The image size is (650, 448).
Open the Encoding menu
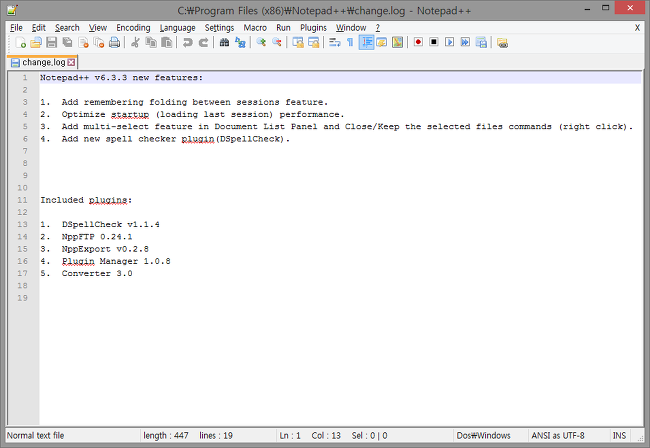pos(133,28)
